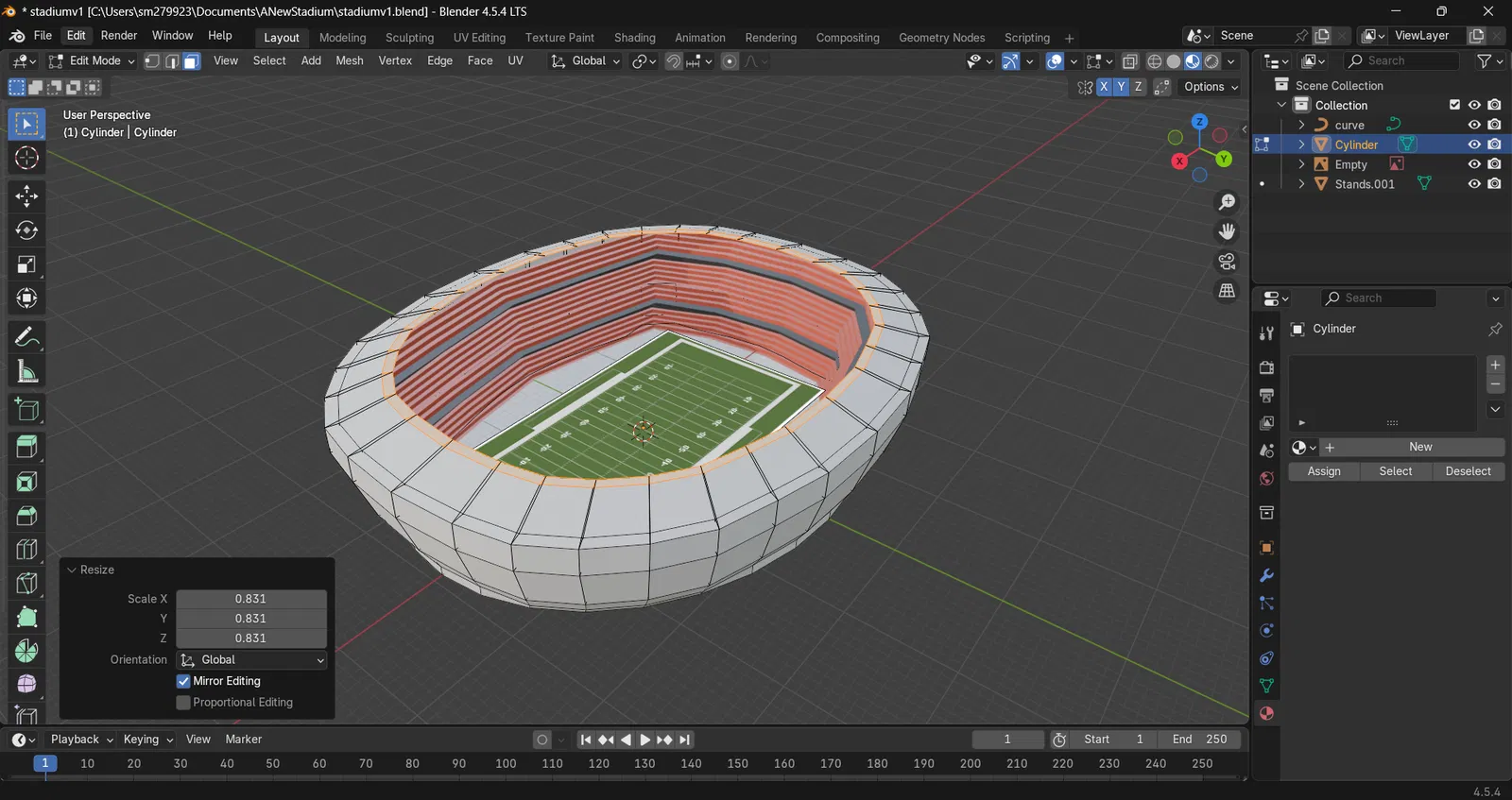Activate the Move tool
This screenshot has width=1512, height=800.
[x=26, y=196]
